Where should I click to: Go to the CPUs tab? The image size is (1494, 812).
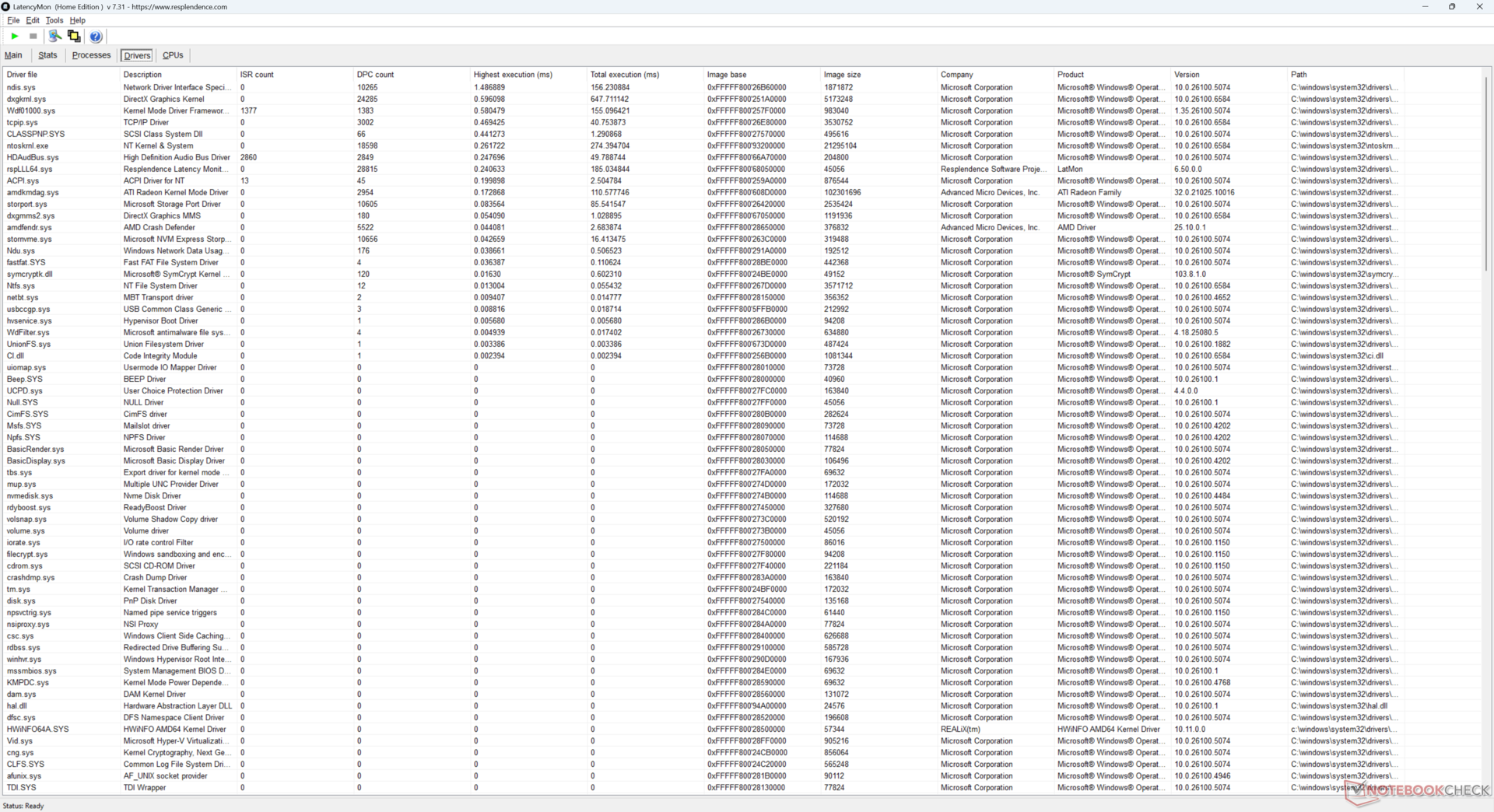point(173,55)
